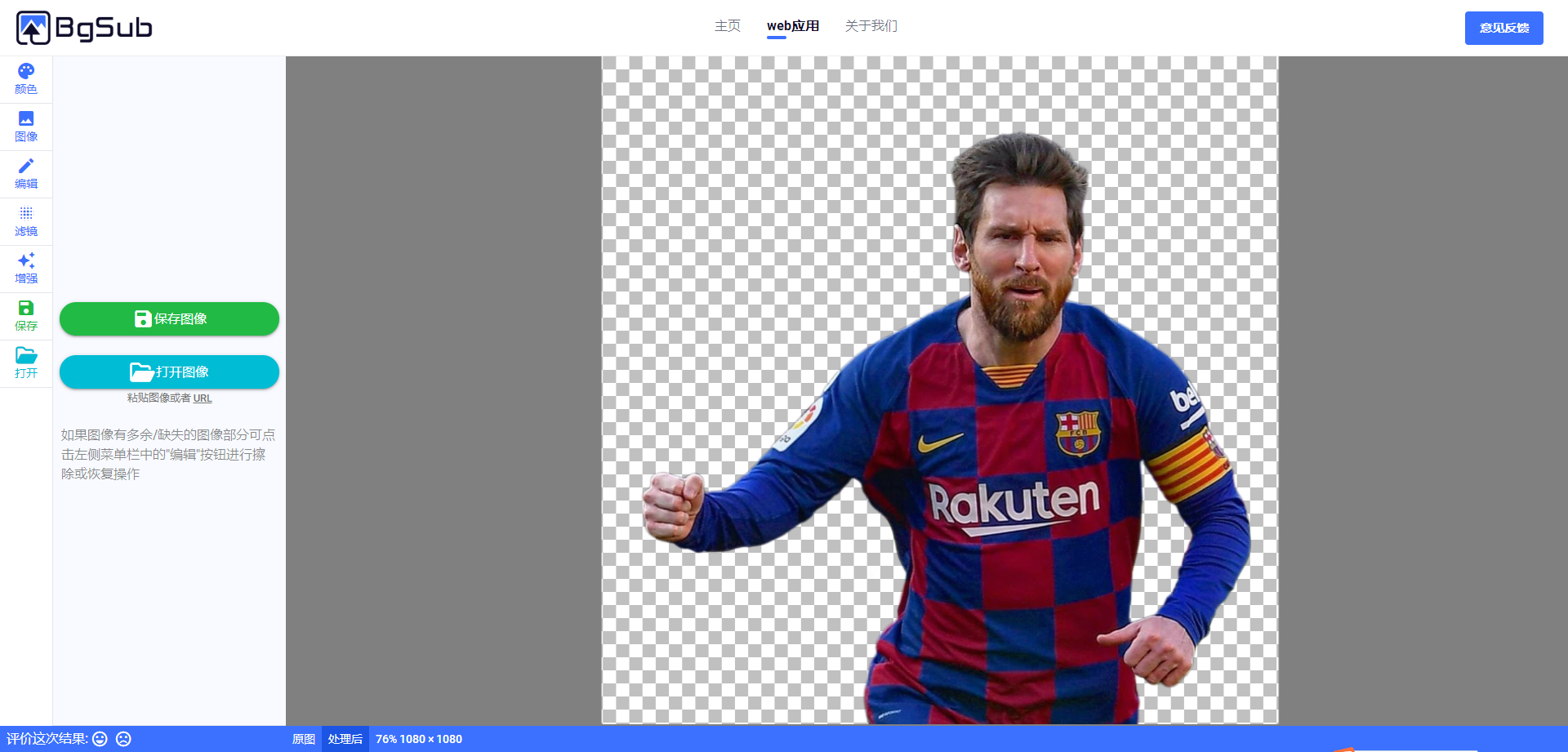
Task: Switch view to 原图 (original image)
Action: [304, 739]
